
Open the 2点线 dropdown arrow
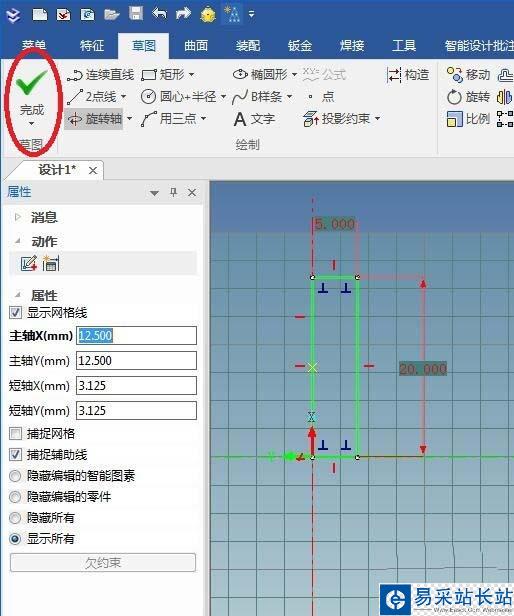pyautogui.click(x=124, y=96)
